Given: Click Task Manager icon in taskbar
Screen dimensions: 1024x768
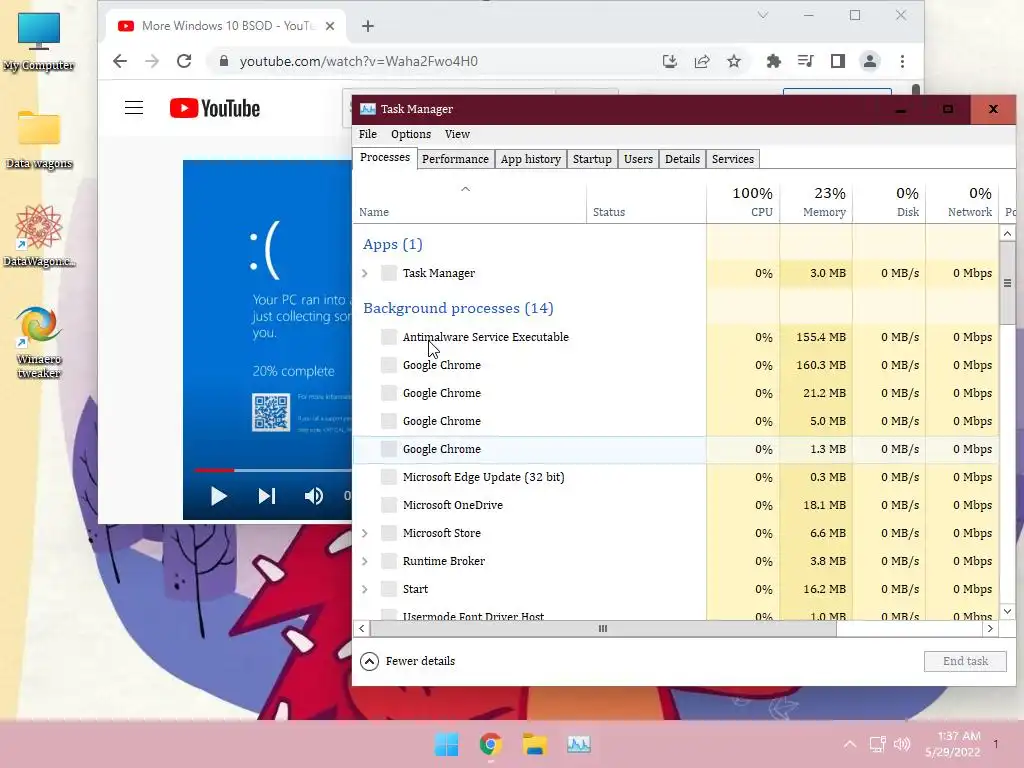Looking at the screenshot, I should pyautogui.click(x=579, y=744).
